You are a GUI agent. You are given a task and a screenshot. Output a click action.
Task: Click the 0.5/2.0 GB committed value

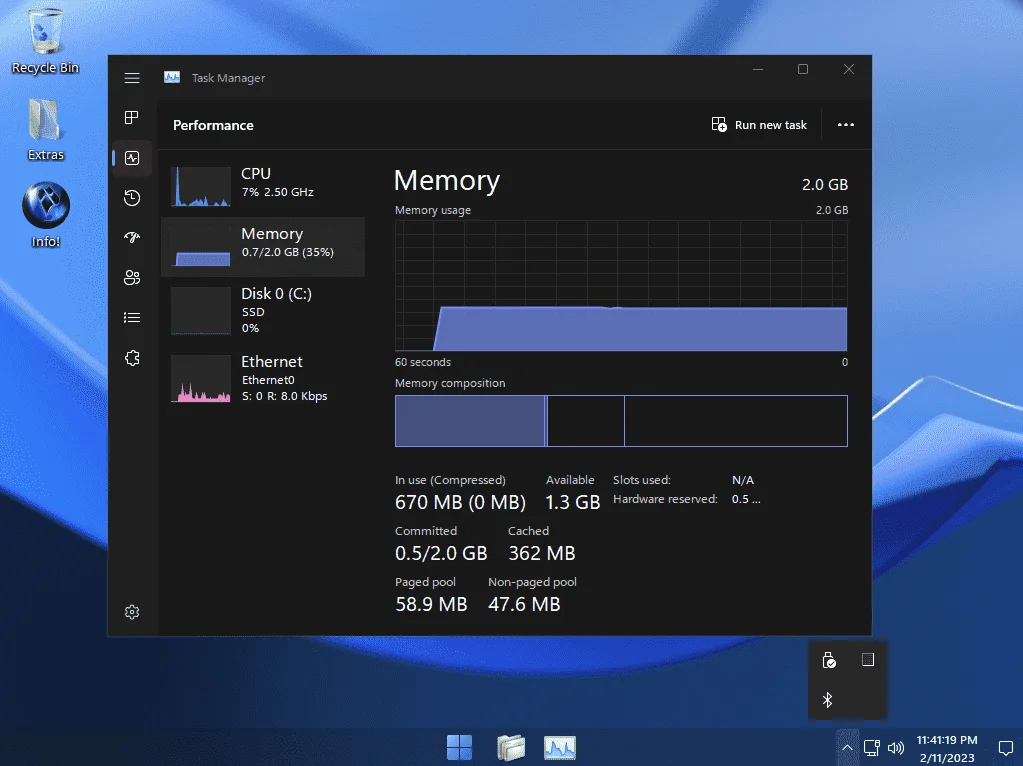tap(441, 553)
